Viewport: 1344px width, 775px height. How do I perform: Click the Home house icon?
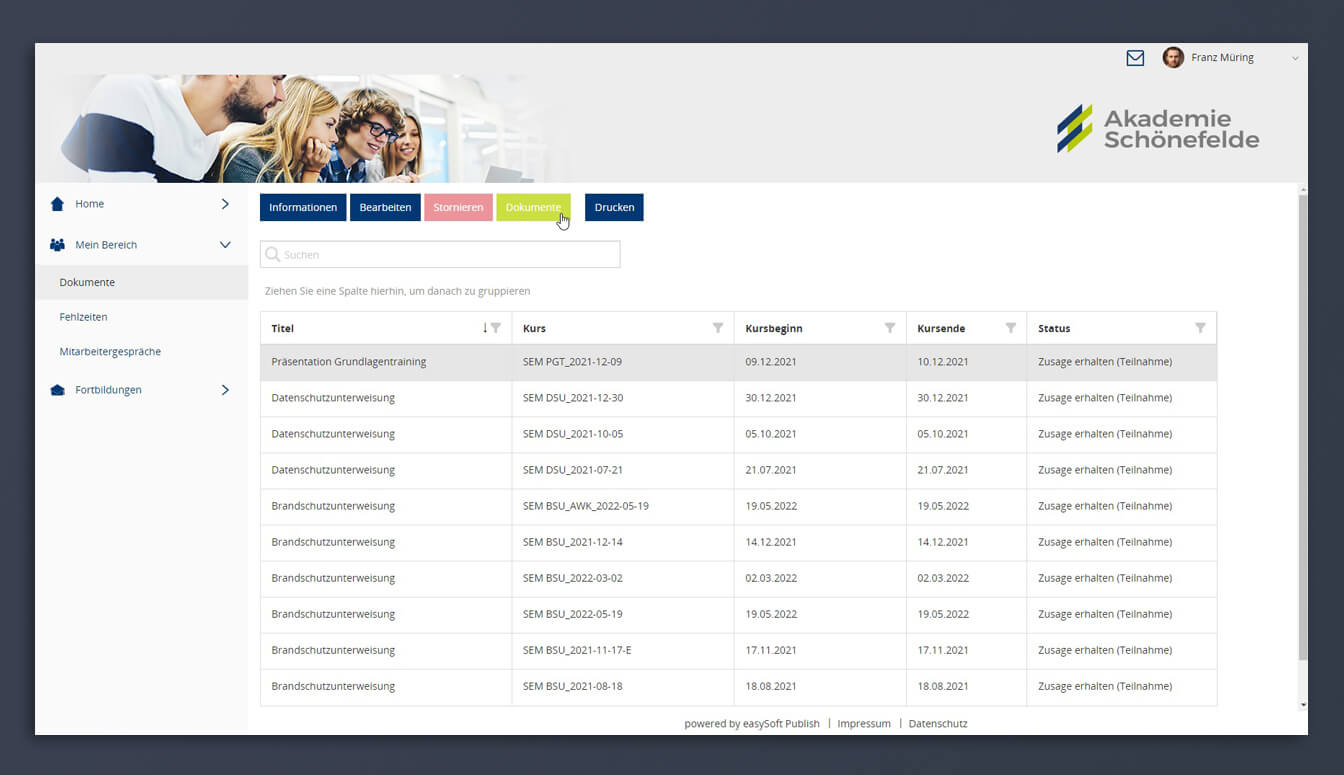click(57, 204)
